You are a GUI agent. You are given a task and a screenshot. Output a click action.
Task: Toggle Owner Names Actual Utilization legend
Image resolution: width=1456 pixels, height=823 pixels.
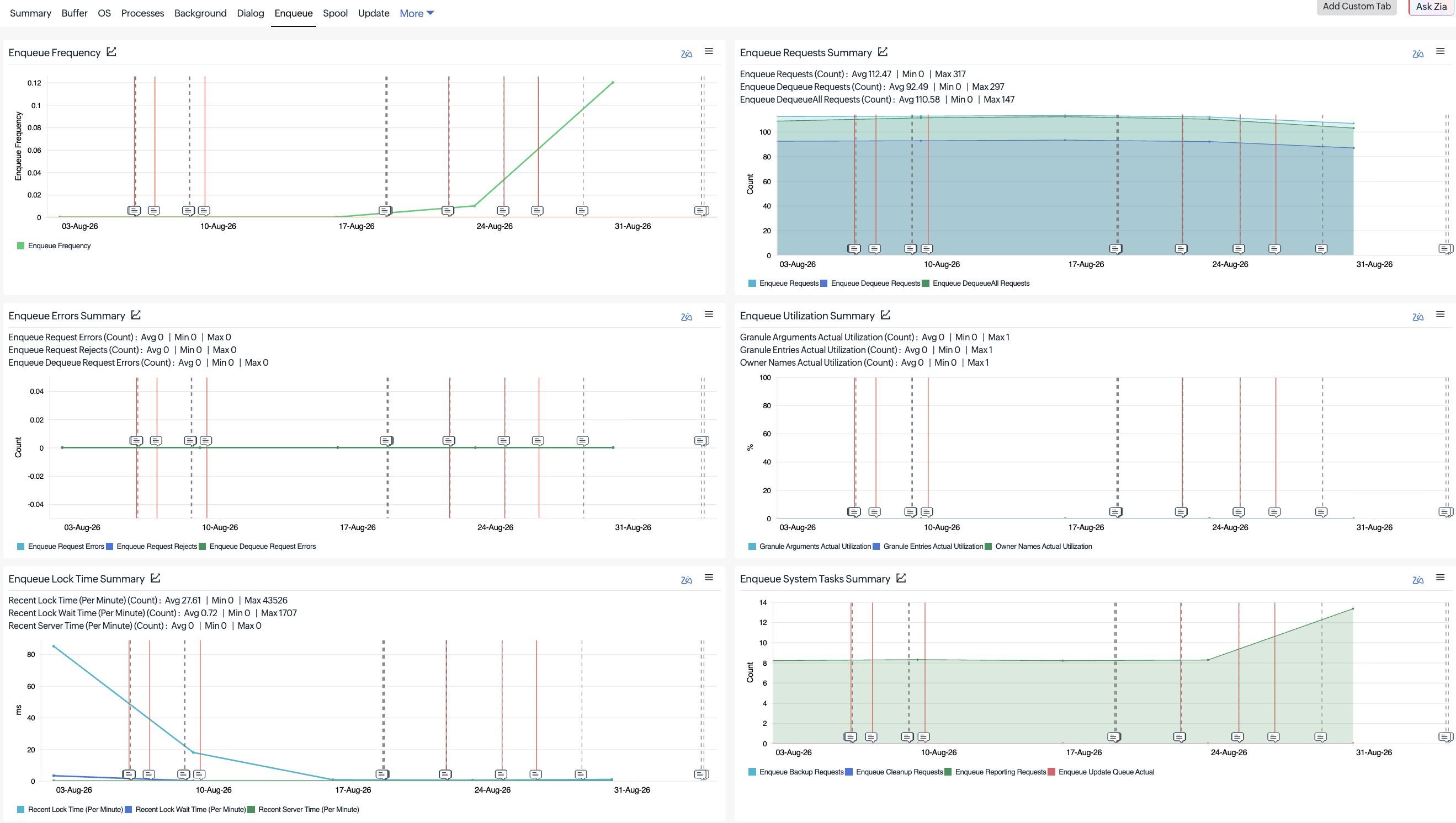(x=1038, y=546)
